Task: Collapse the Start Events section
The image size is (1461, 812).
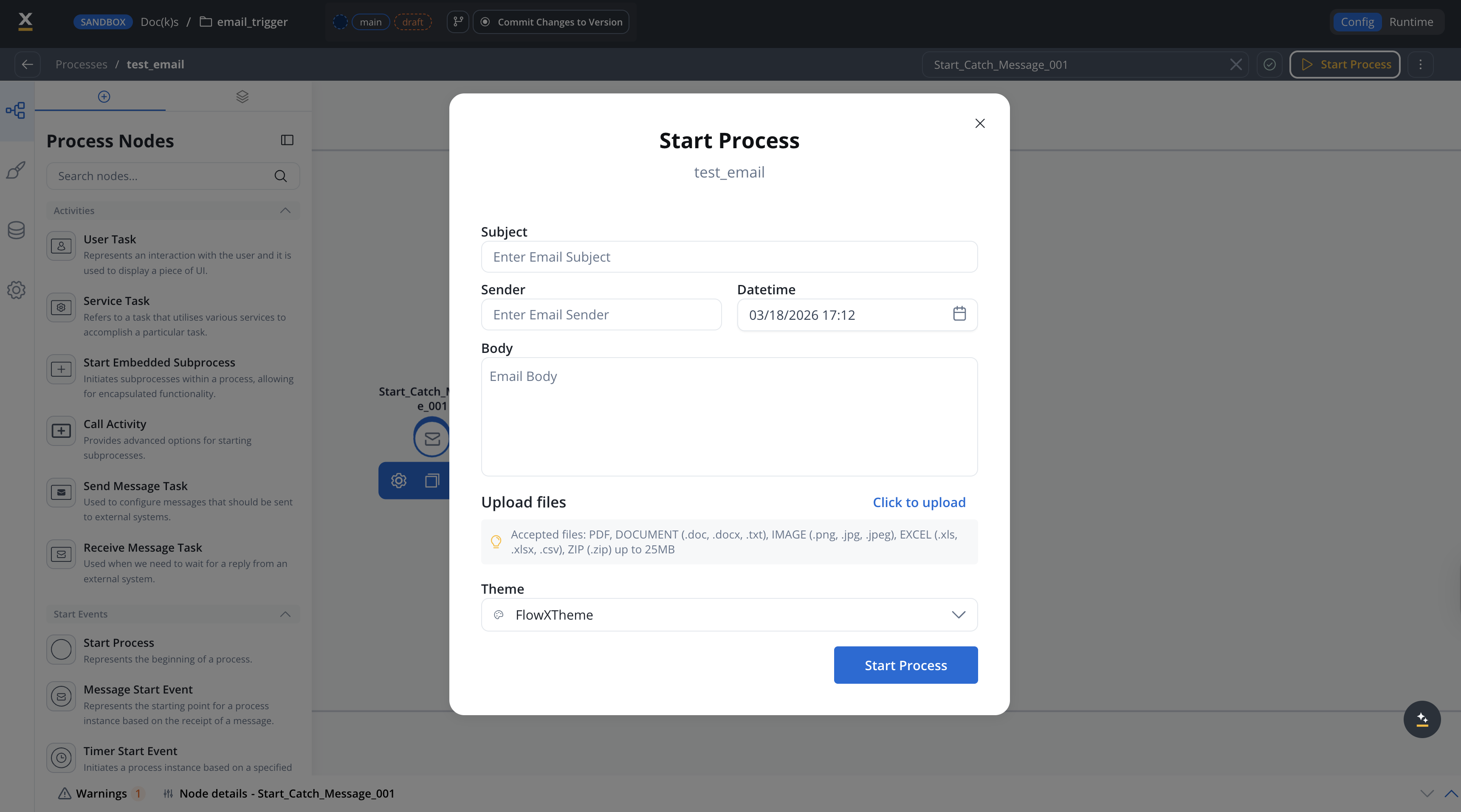Action: (x=285, y=614)
